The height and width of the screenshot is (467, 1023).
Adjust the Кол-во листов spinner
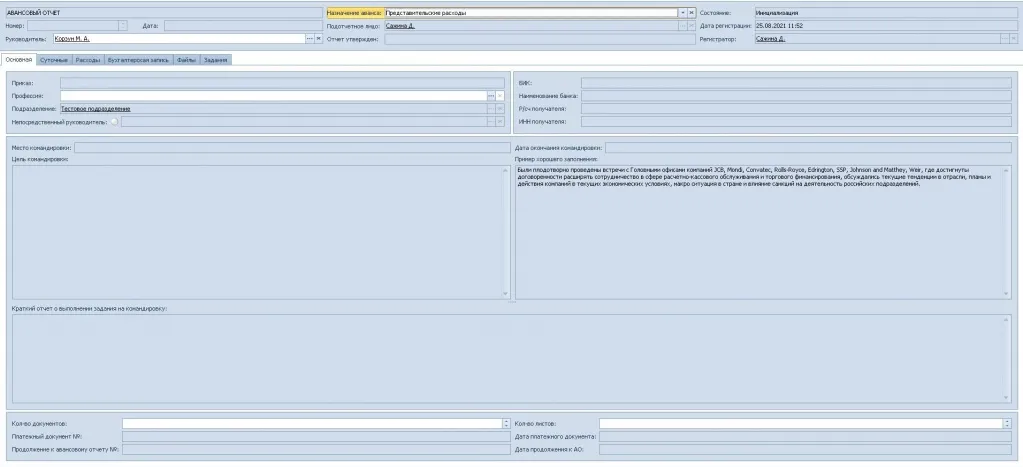tap(1006, 423)
